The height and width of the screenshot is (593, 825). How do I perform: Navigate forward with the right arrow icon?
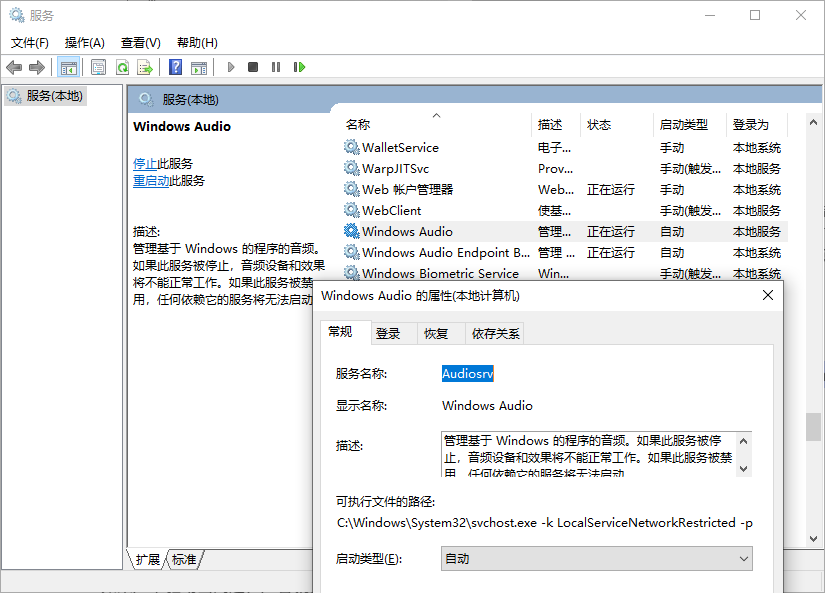point(37,67)
